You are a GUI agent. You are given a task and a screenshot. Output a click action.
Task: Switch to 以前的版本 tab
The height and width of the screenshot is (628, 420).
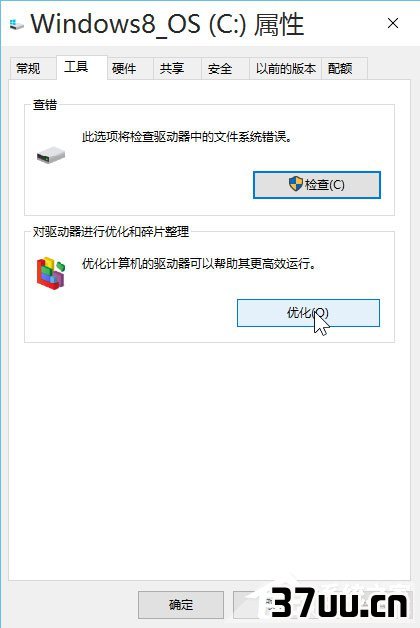(285, 68)
